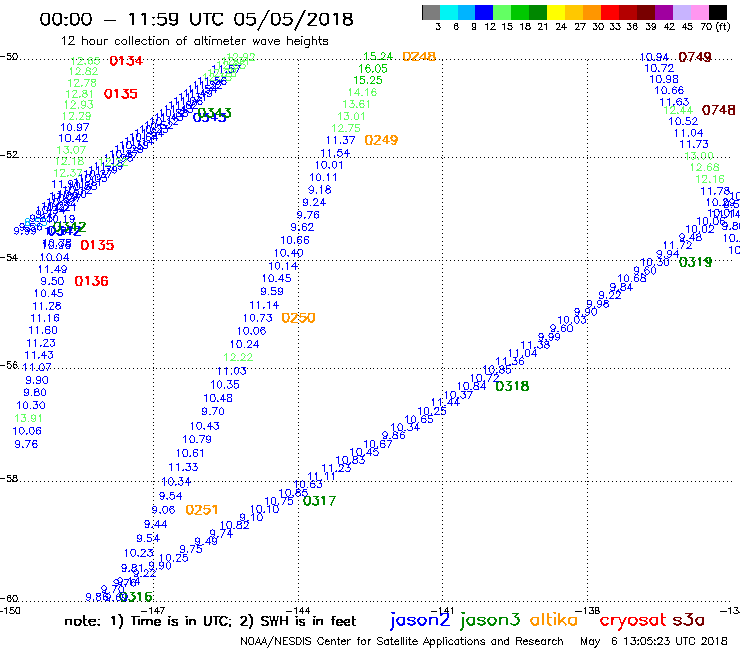Click the jason2 satellite legend label

click(420, 620)
